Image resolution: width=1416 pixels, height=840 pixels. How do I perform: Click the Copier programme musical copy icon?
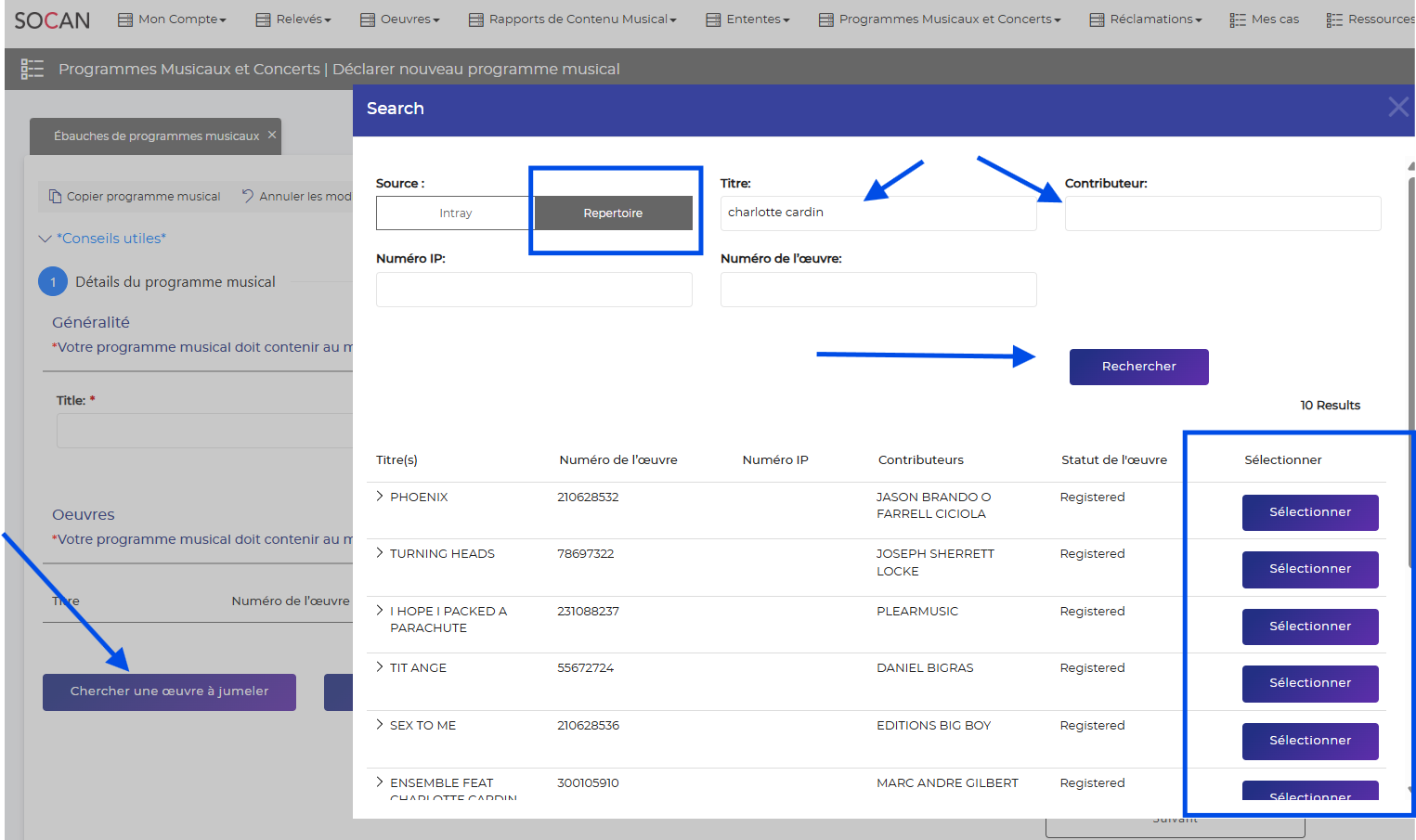point(55,196)
